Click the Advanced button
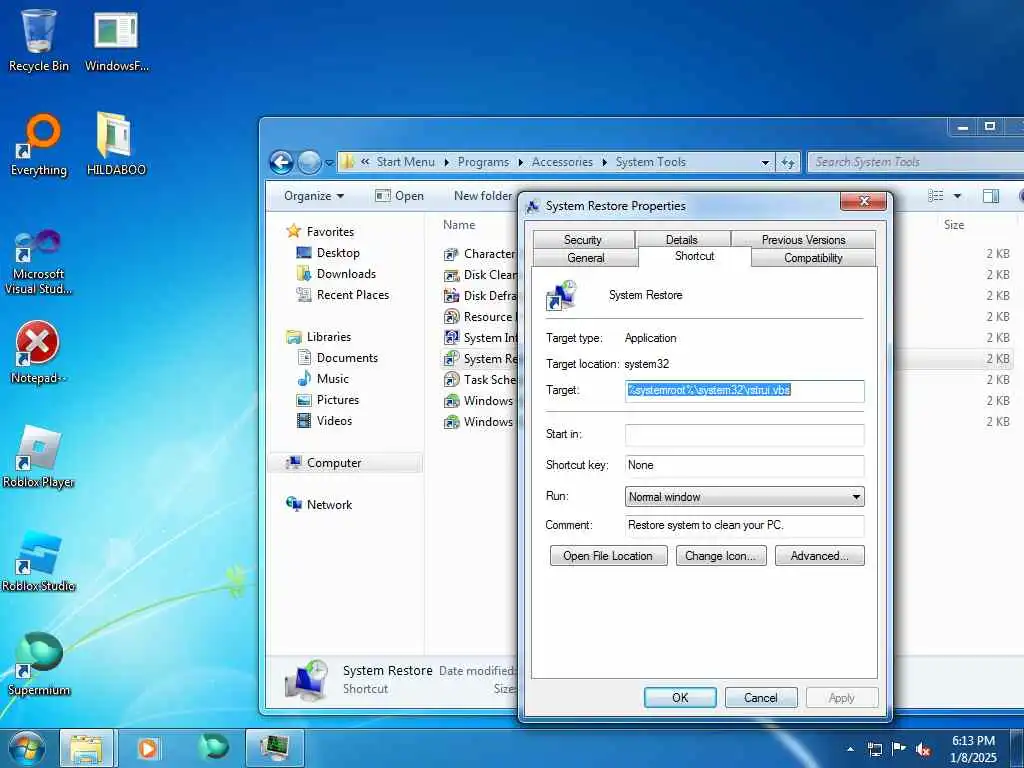This screenshot has width=1024, height=768. 820,556
